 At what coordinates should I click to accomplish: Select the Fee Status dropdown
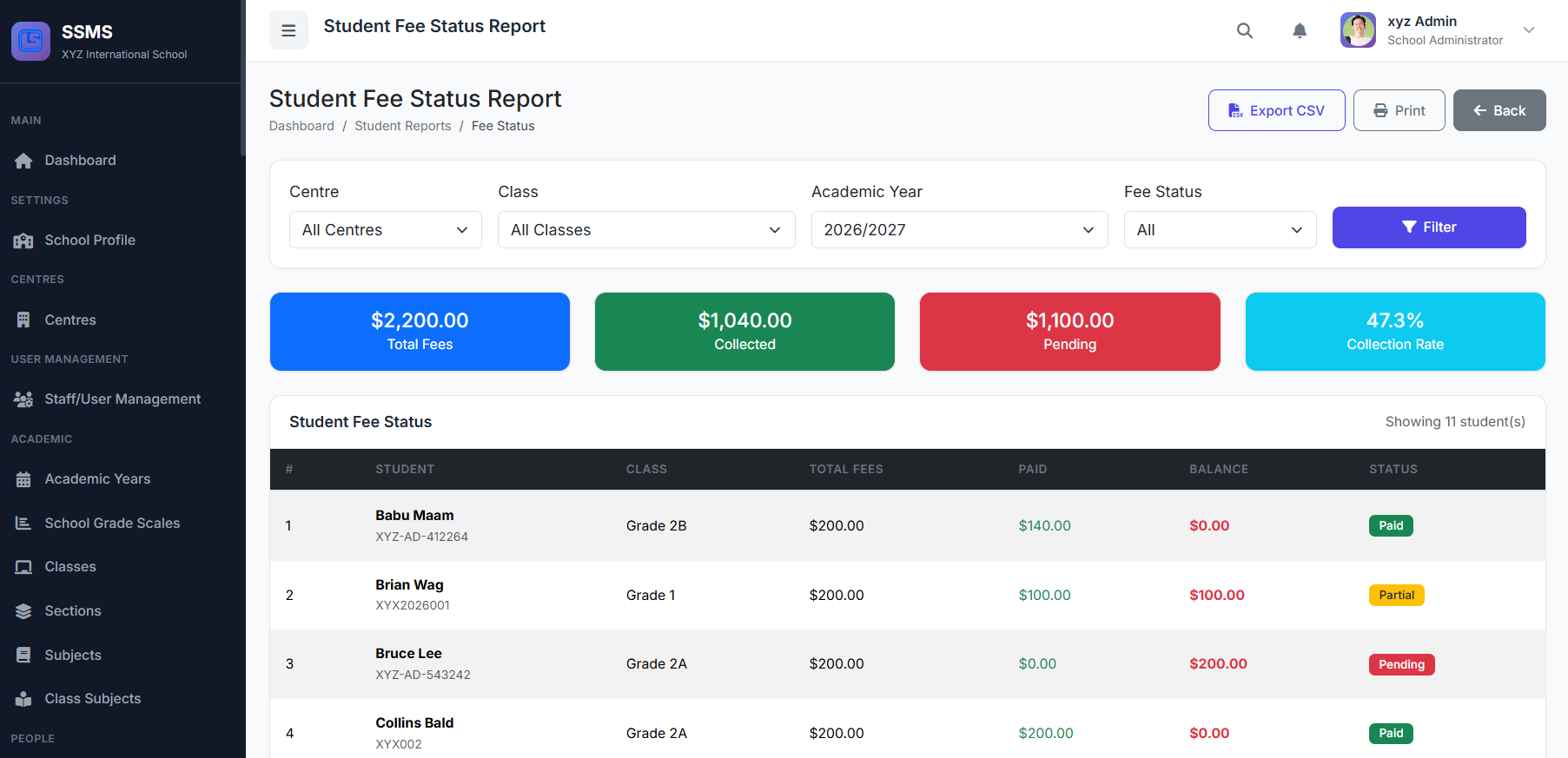pos(1219,230)
